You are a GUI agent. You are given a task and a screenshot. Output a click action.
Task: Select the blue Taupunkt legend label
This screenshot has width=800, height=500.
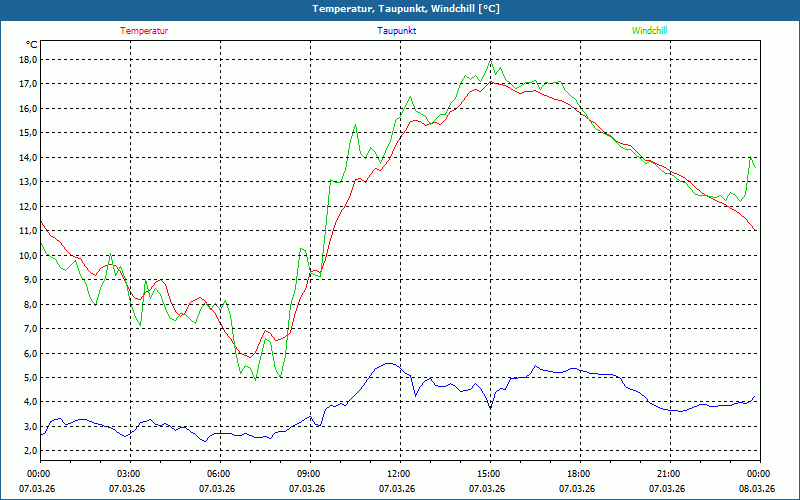coord(397,31)
